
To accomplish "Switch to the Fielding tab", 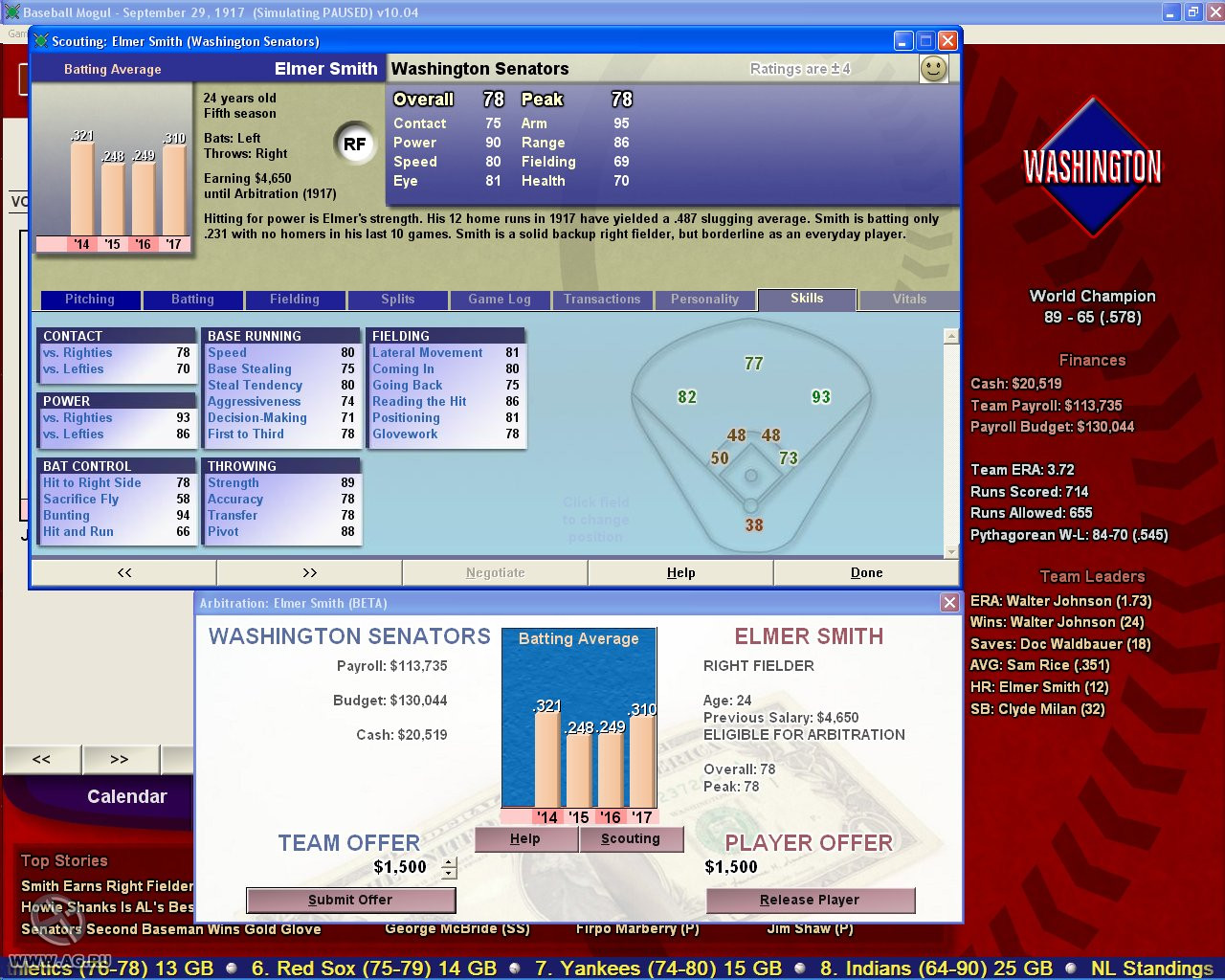I will pyautogui.click(x=295, y=300).
